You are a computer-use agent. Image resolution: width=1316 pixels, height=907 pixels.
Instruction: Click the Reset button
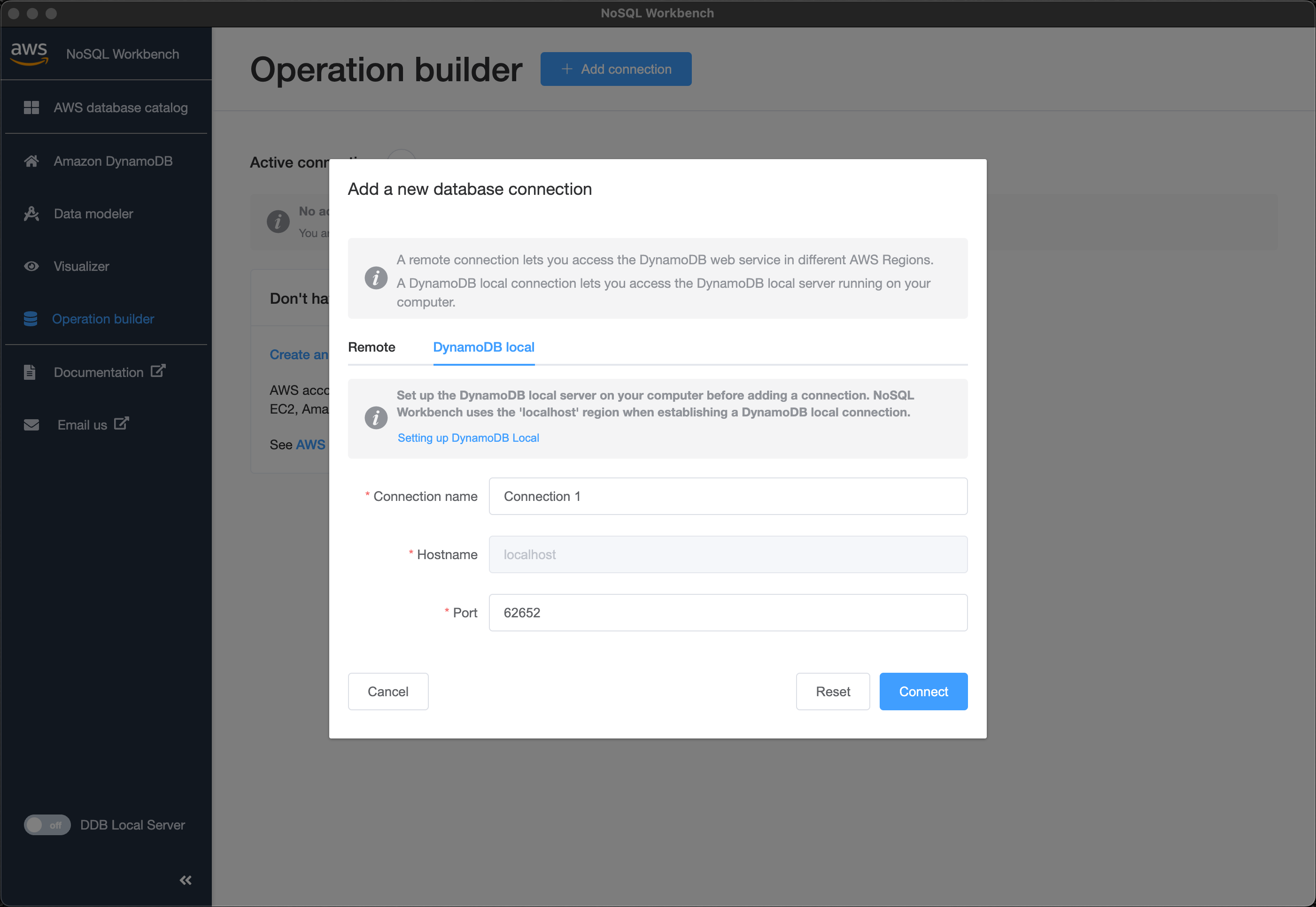(833, 691)
